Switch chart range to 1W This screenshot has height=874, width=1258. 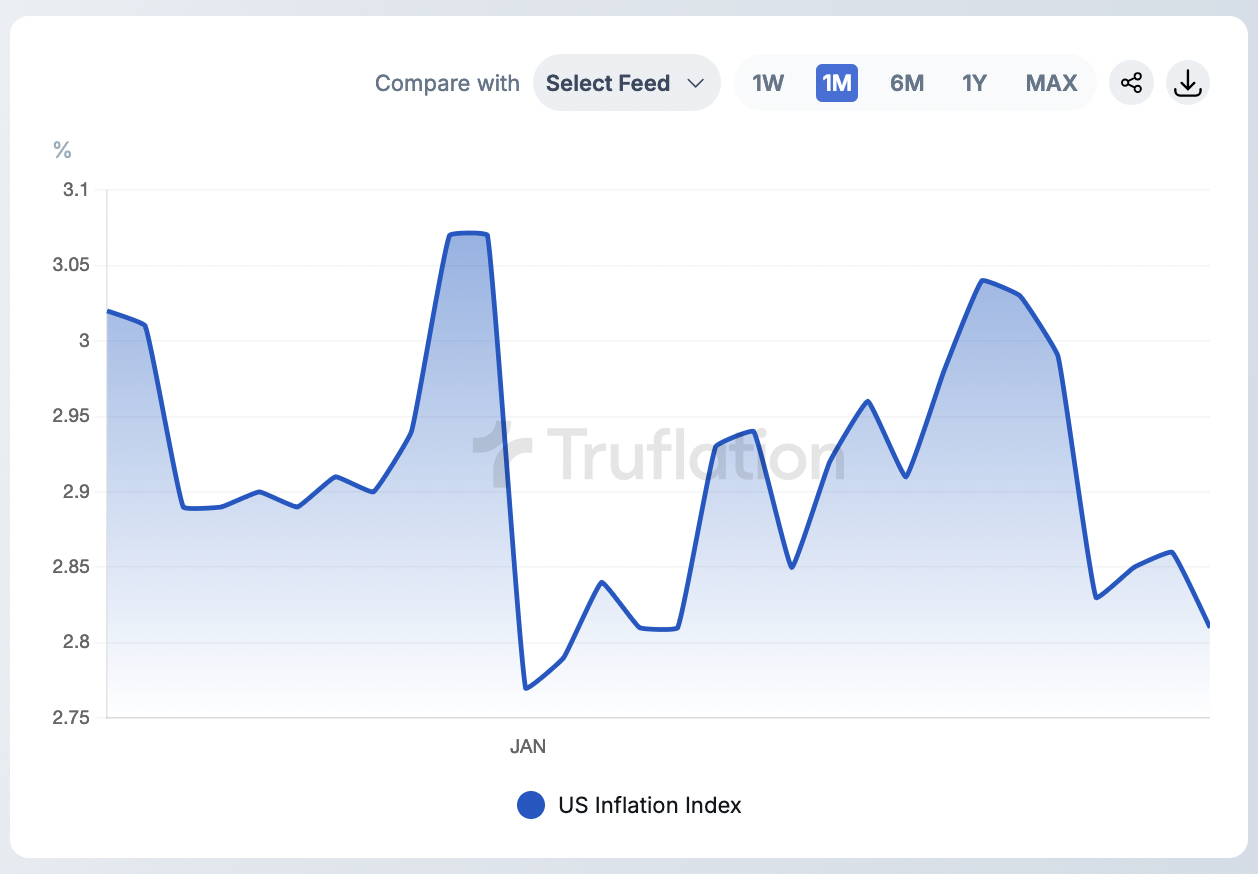point(768,83)
